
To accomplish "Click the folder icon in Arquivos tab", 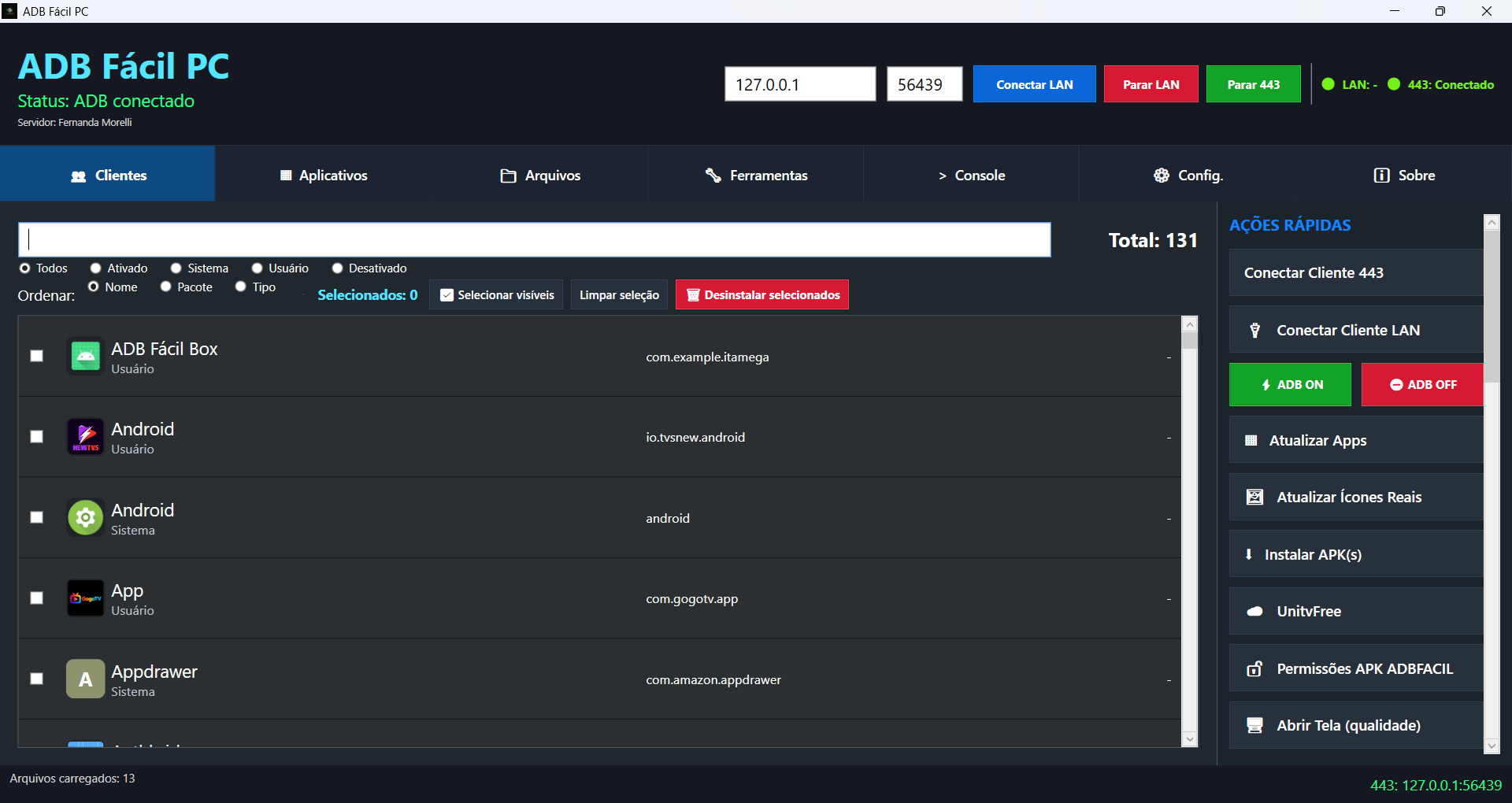I will pyautogui.click(x=509, y=176).
